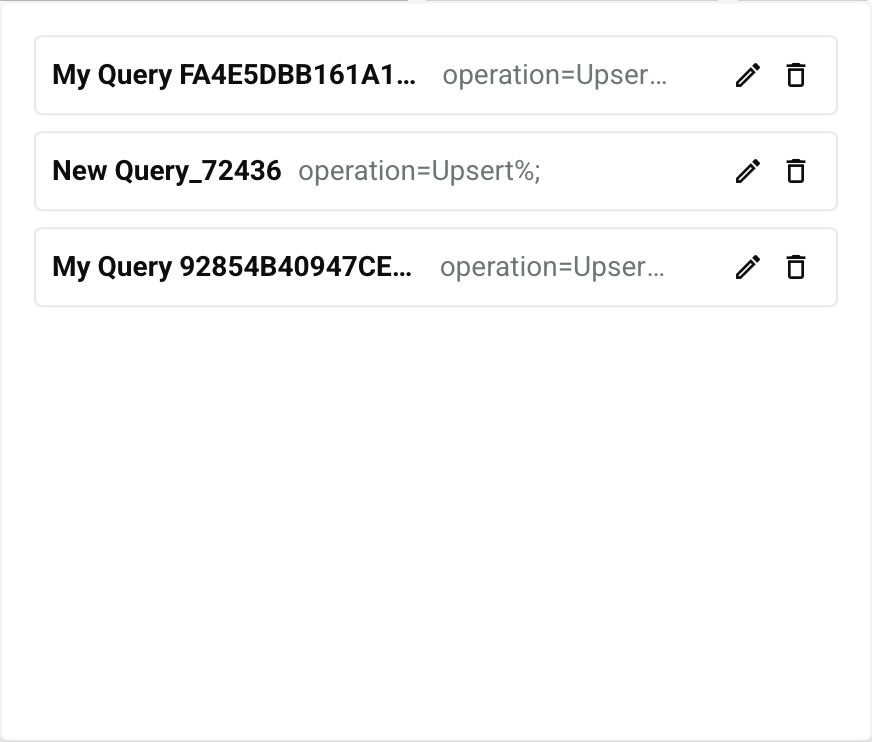Click the white list panel background area

tap(436, 500)
